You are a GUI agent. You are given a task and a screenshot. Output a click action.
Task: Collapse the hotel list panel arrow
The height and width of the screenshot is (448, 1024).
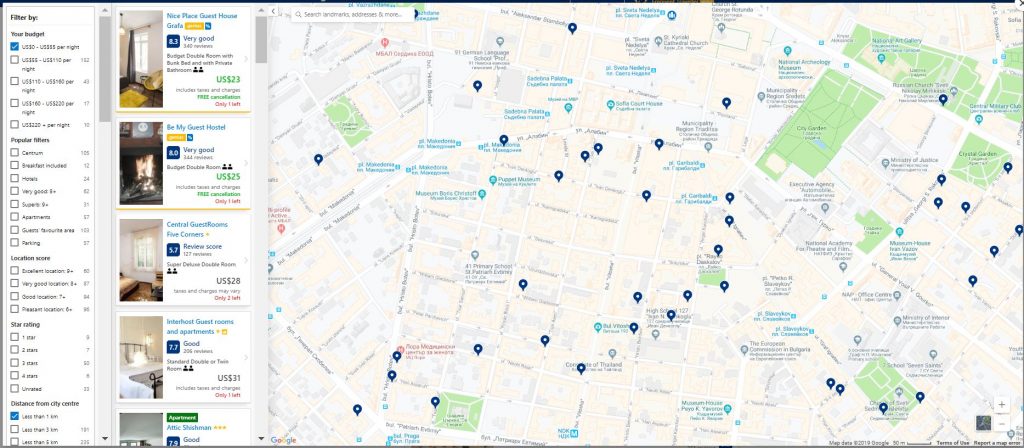274,11
